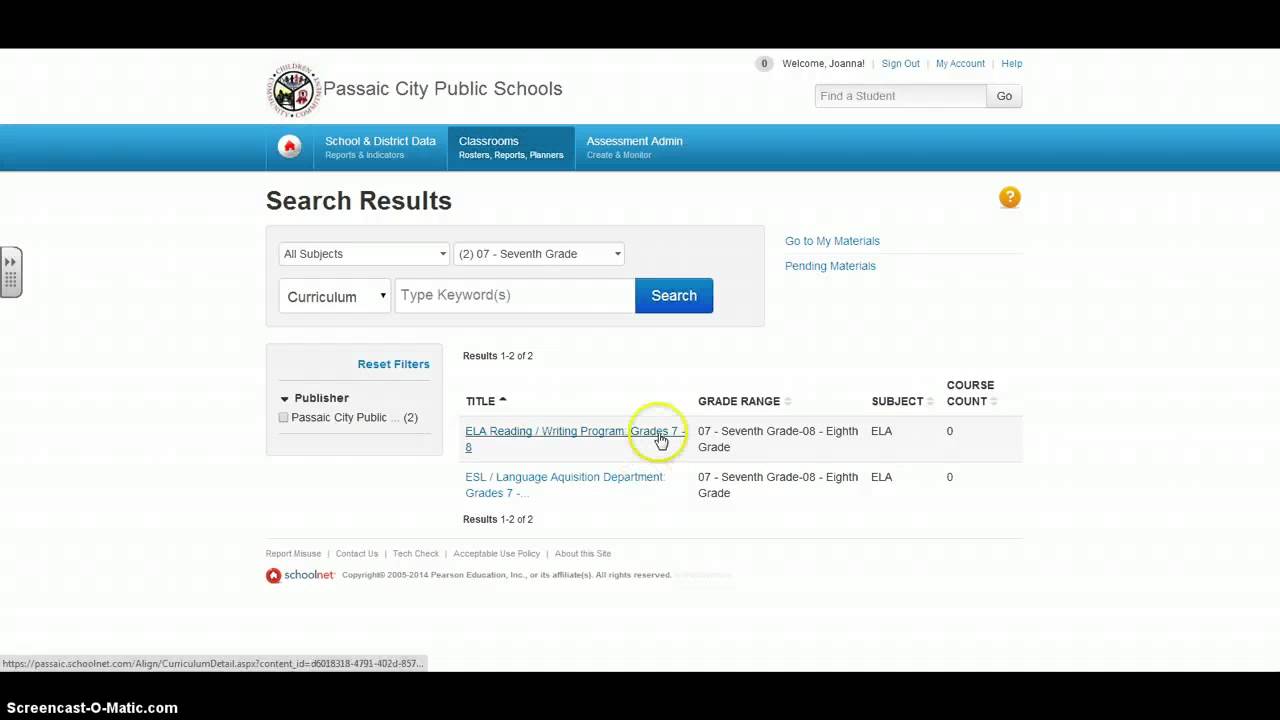Screen dimensions: 1280x720
Task: Open Pending Materials link
Action: tap(830, 266)
